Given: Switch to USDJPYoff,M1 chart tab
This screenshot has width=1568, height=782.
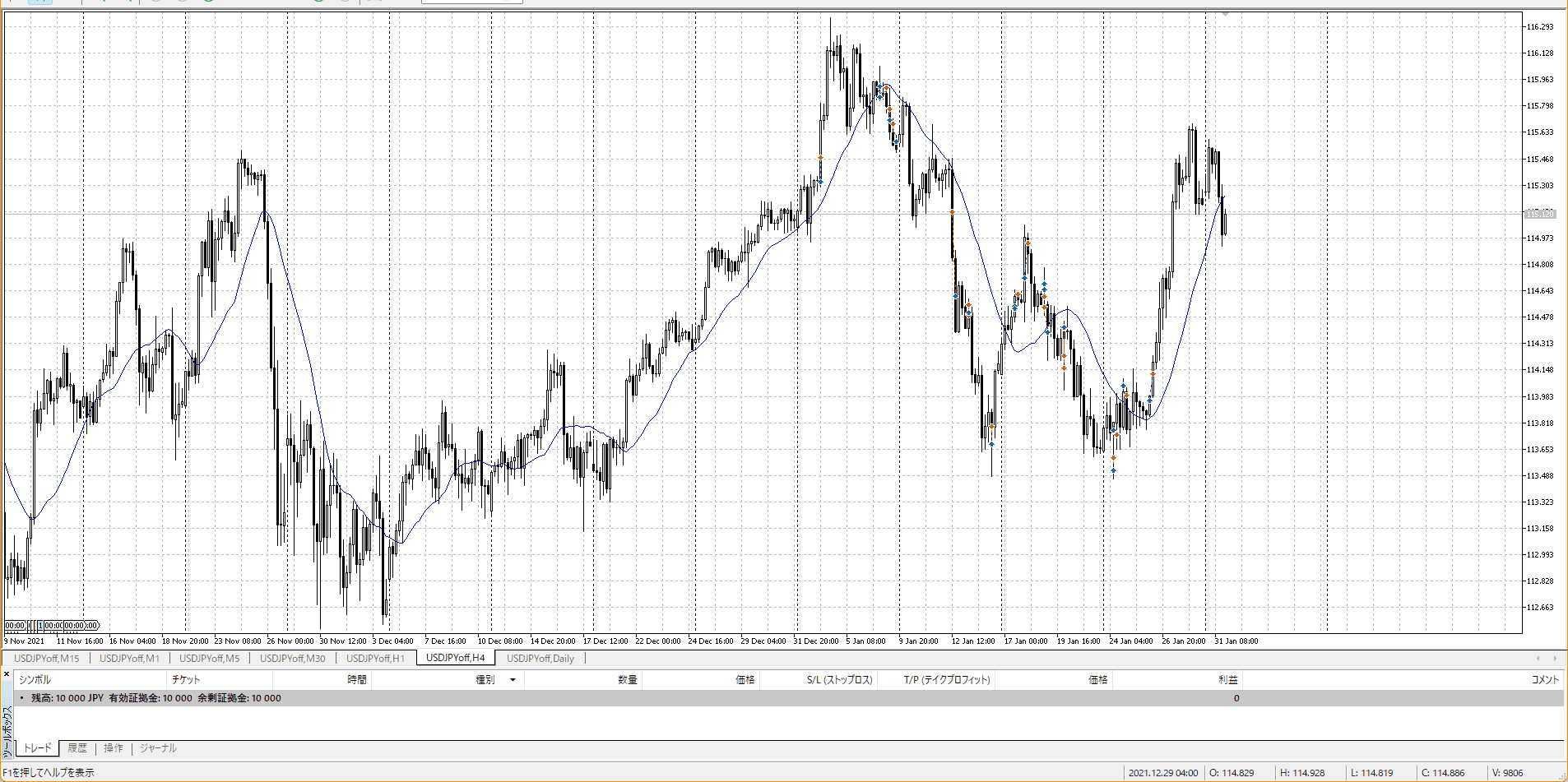Looking at the screenshot, I should (129, 658).
